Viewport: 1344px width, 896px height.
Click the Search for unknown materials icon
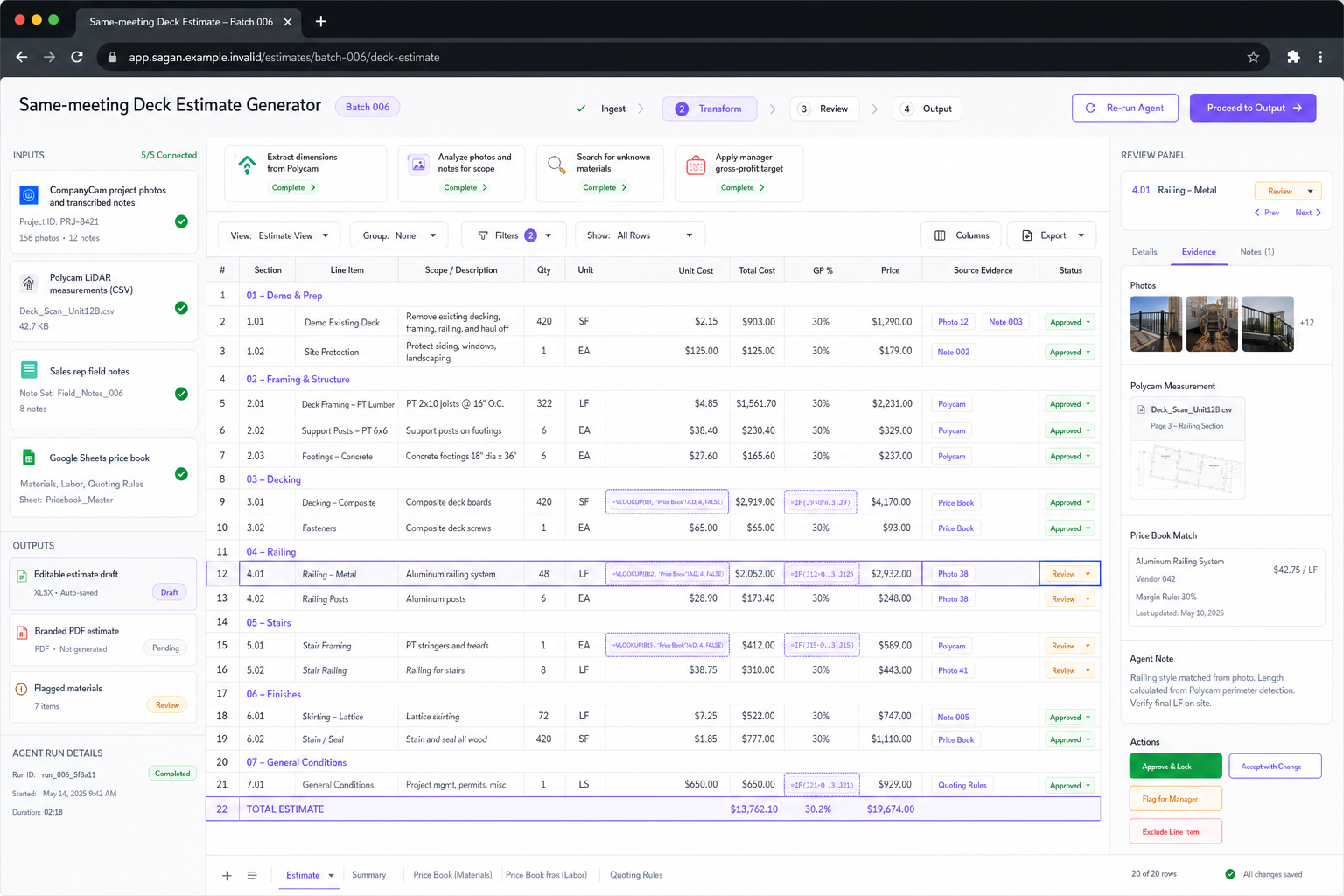coord(556,164)
